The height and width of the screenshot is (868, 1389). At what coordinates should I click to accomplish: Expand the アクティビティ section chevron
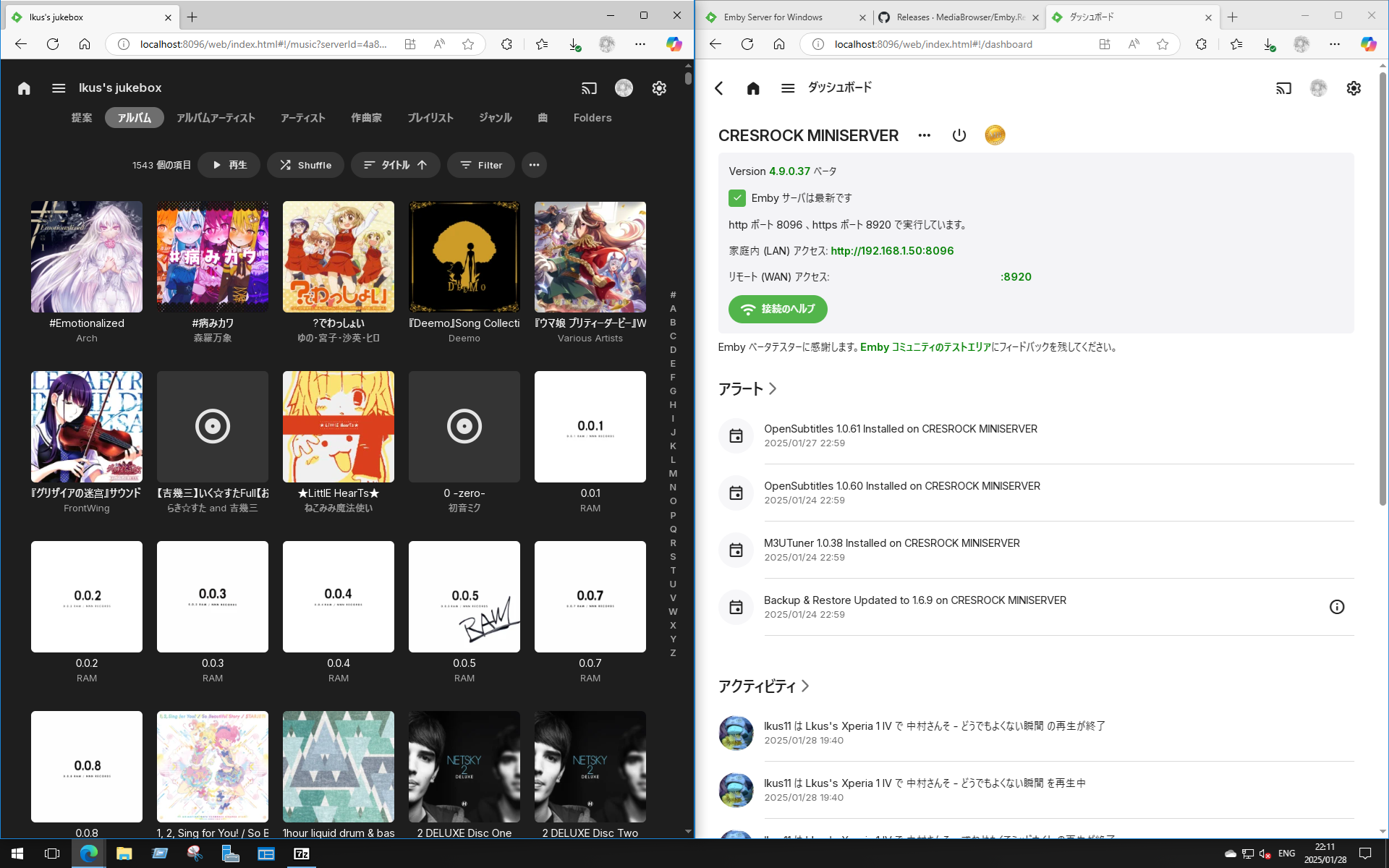805,686
